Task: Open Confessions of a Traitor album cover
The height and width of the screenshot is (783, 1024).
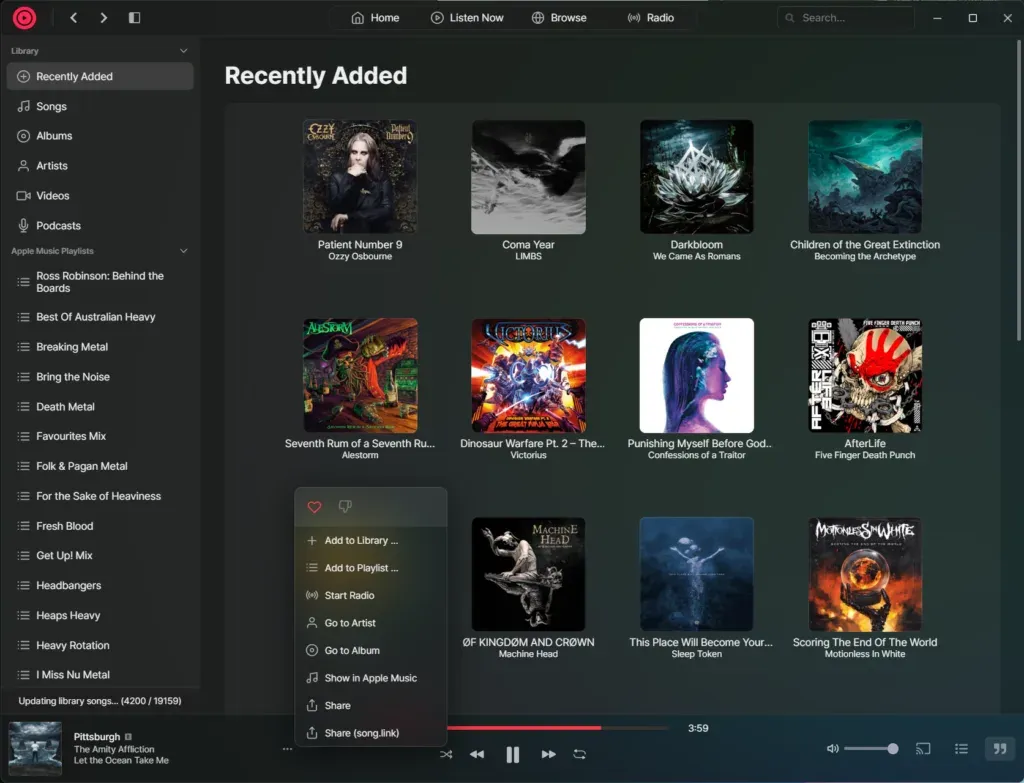Action: point(697,376)
